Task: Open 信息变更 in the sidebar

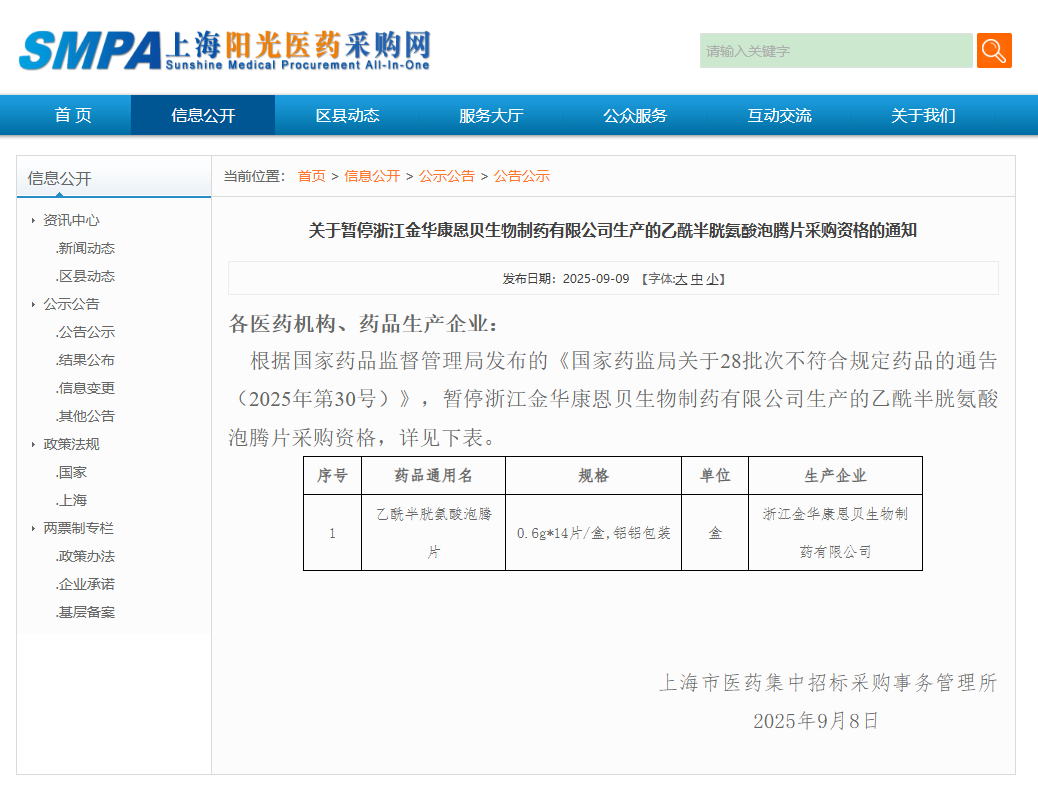Action: pos(85,388)
